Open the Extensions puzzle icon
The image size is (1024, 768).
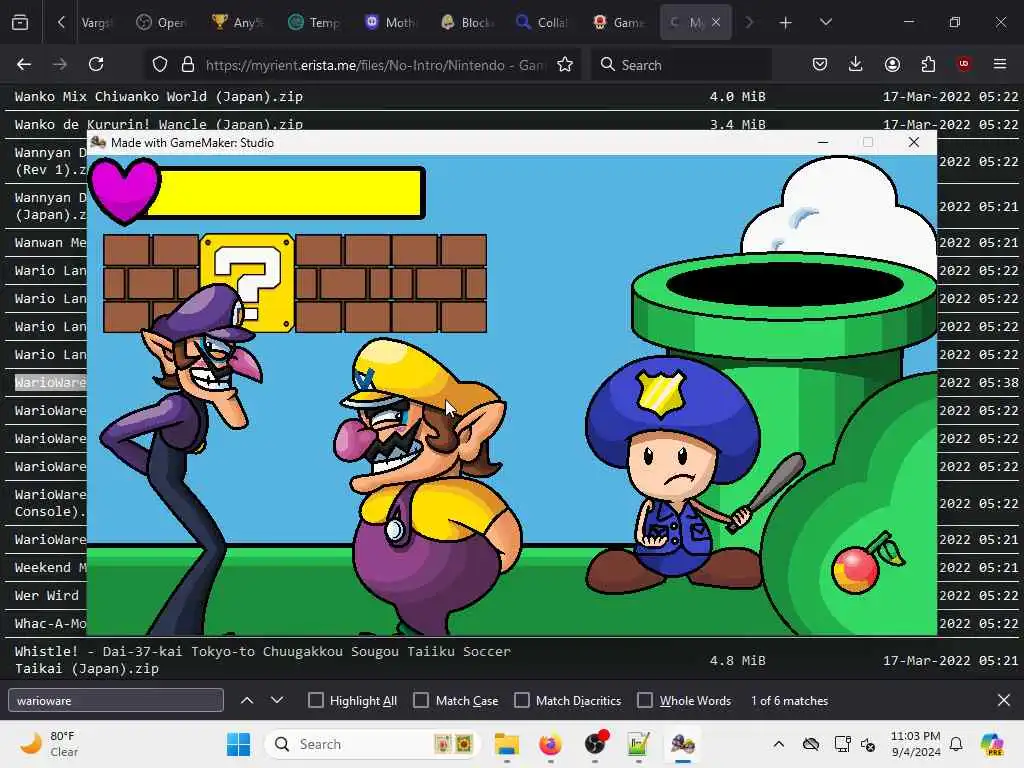click(x=928, y=64)
